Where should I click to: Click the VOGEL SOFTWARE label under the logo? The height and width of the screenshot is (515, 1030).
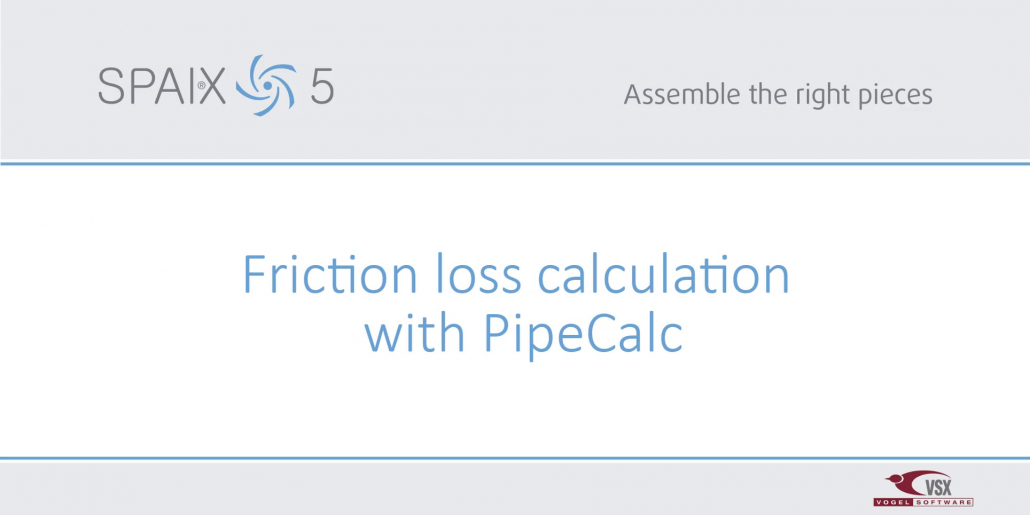923,503
